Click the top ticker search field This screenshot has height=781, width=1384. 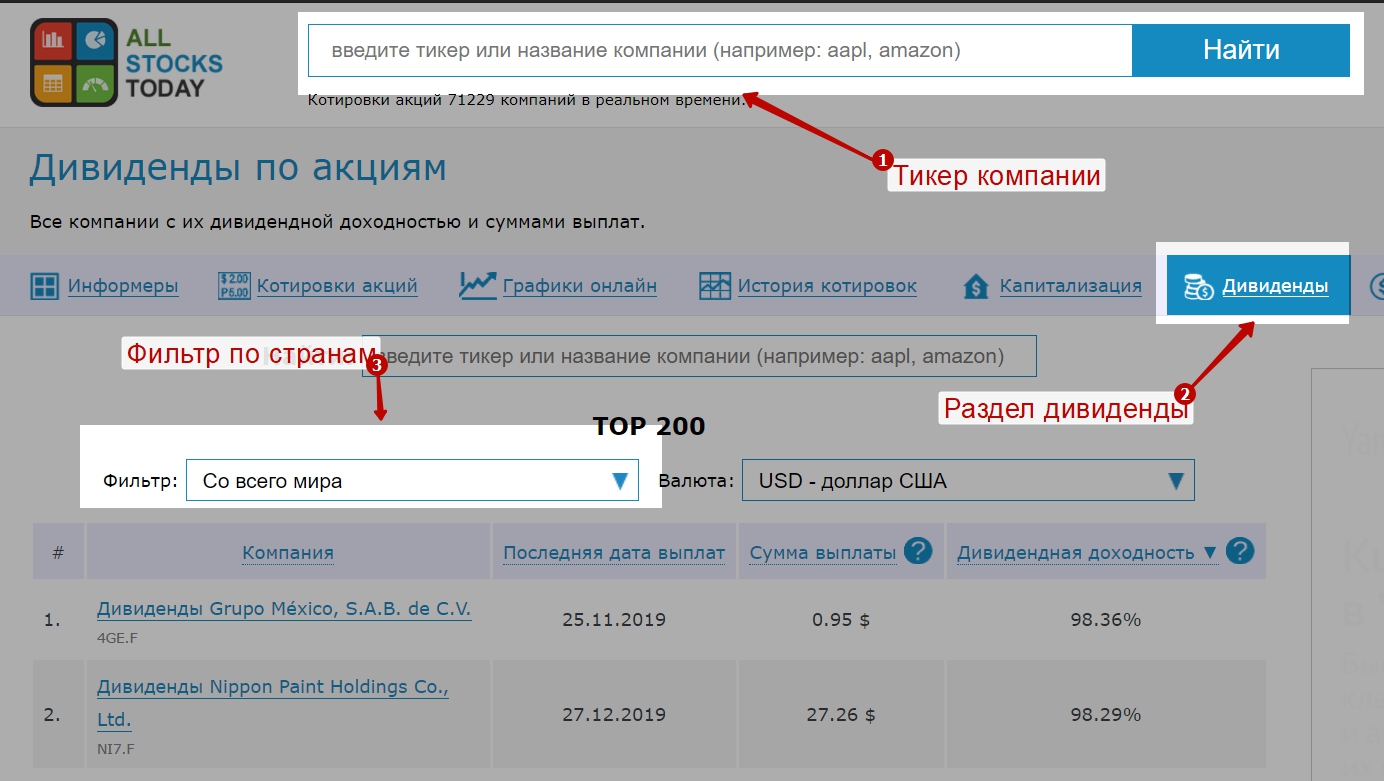point(720,51)
